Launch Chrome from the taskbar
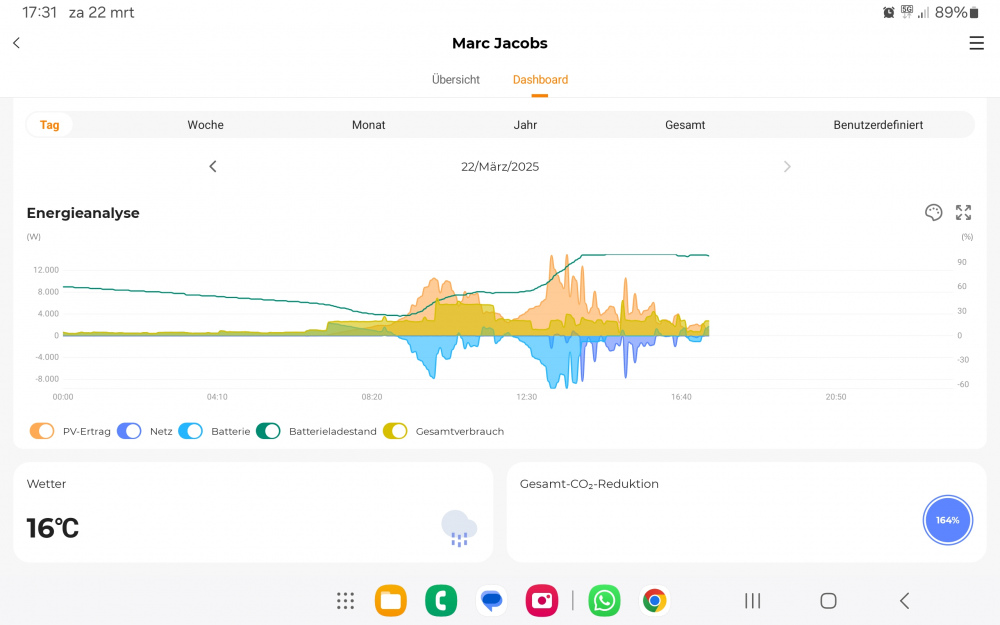 (x=655, y=600)
